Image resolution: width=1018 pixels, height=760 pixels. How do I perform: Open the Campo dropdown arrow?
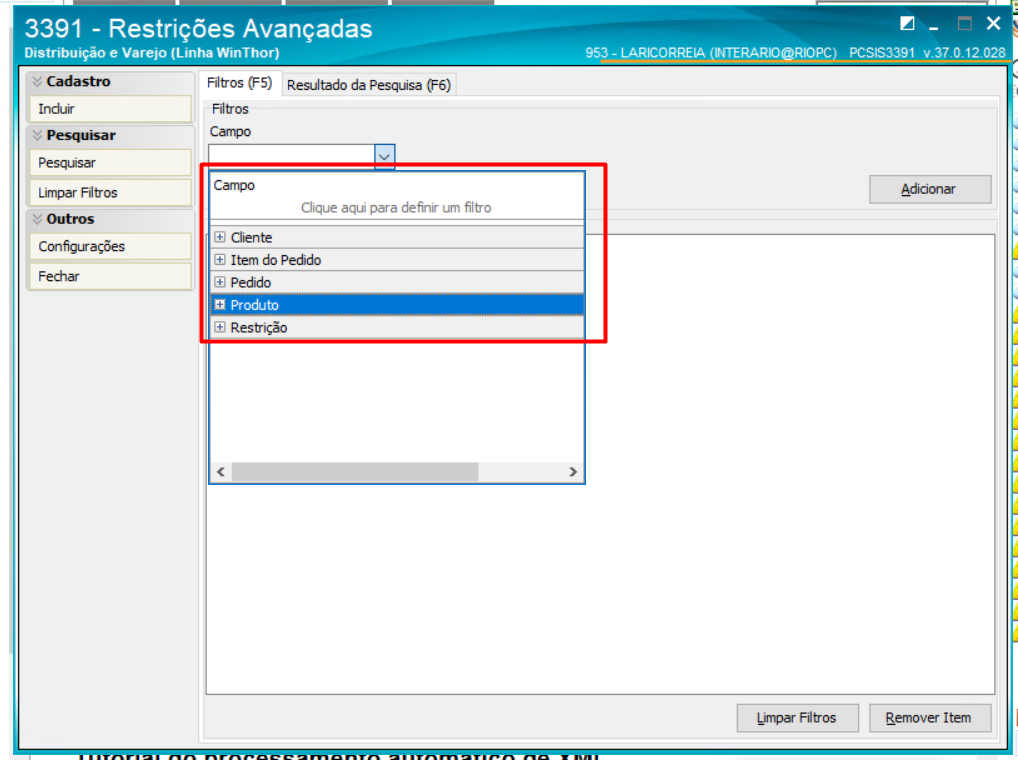[x=384, y=156]
